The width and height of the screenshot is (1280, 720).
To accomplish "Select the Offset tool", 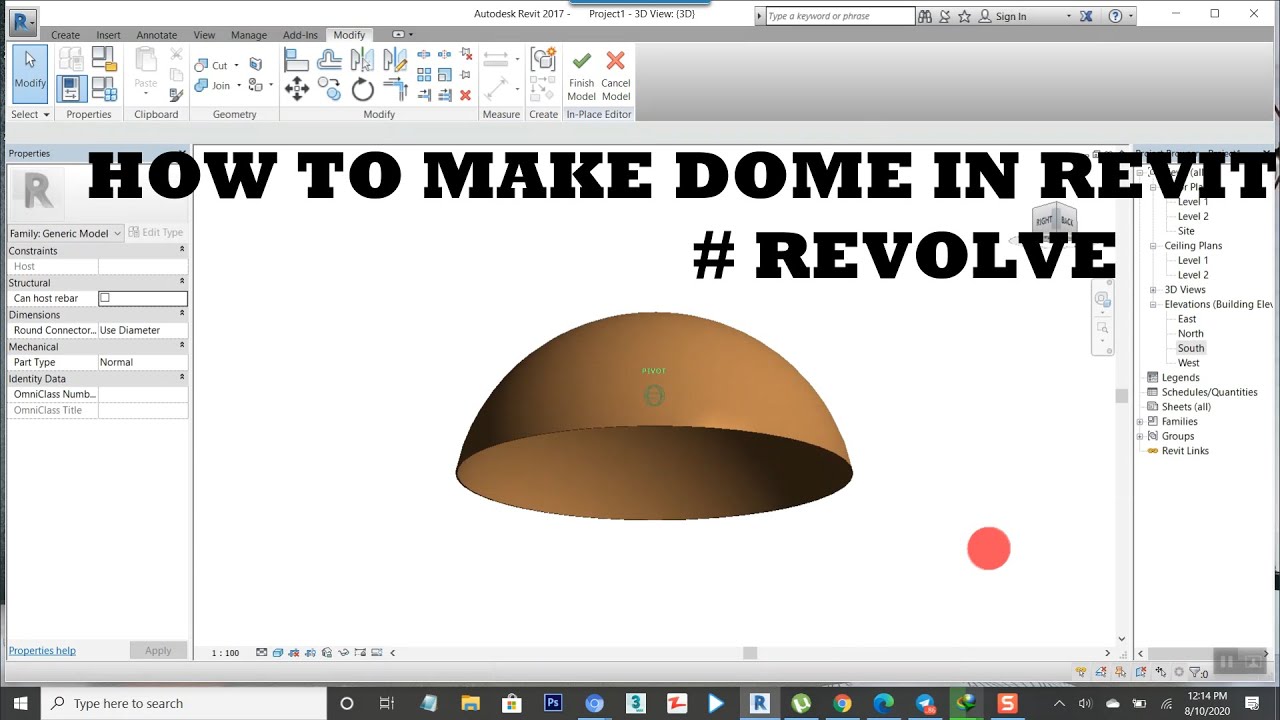I will point(329,60).
